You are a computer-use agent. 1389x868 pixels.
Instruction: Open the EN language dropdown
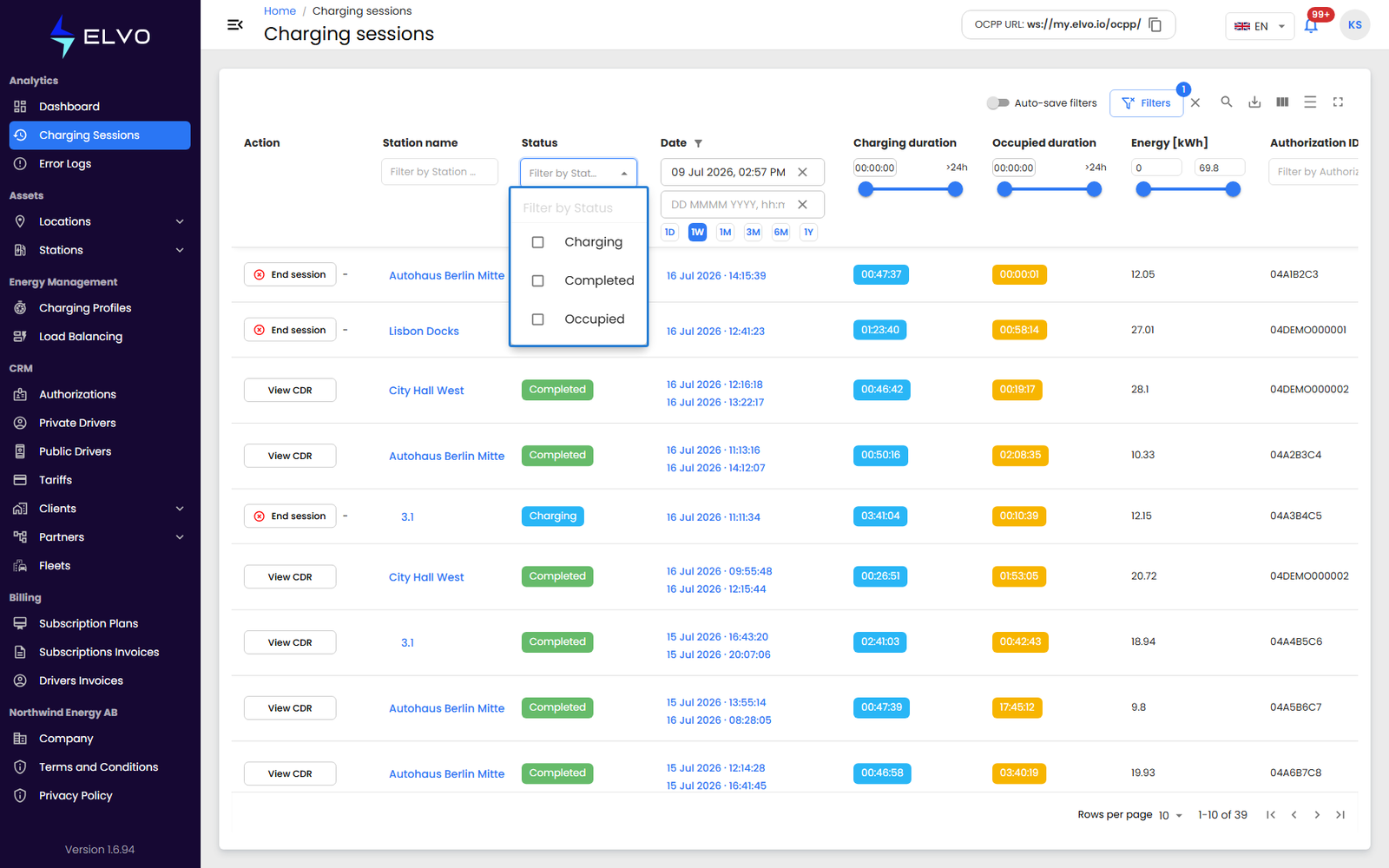pyautogui.click(x=1260, y=26)
